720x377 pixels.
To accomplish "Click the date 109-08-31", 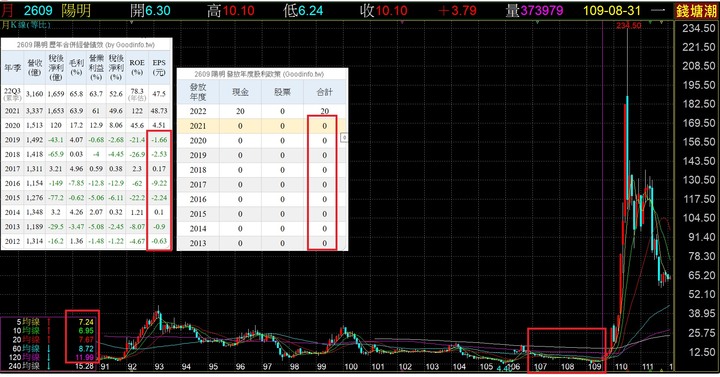I will point(611,11).
